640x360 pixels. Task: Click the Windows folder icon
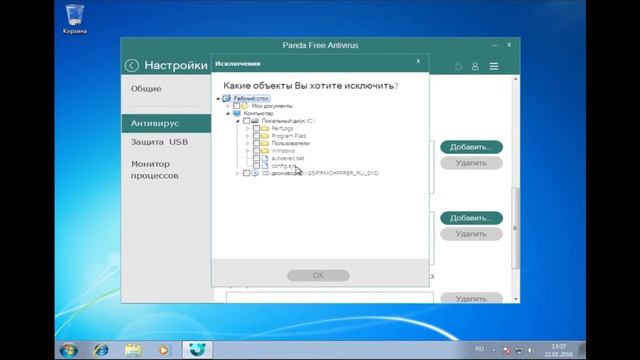264,151
